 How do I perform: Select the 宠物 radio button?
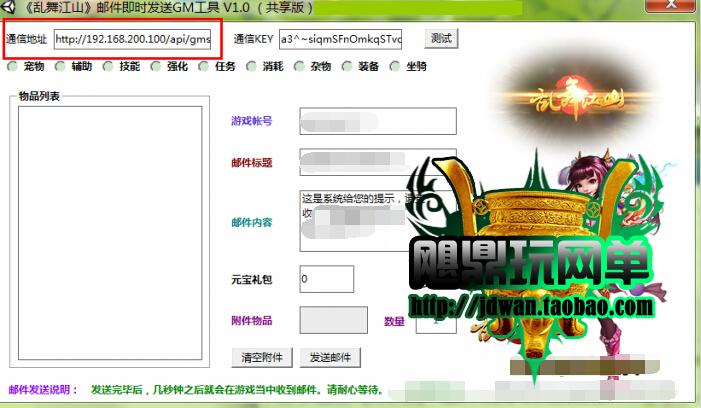tap(13, 67)
